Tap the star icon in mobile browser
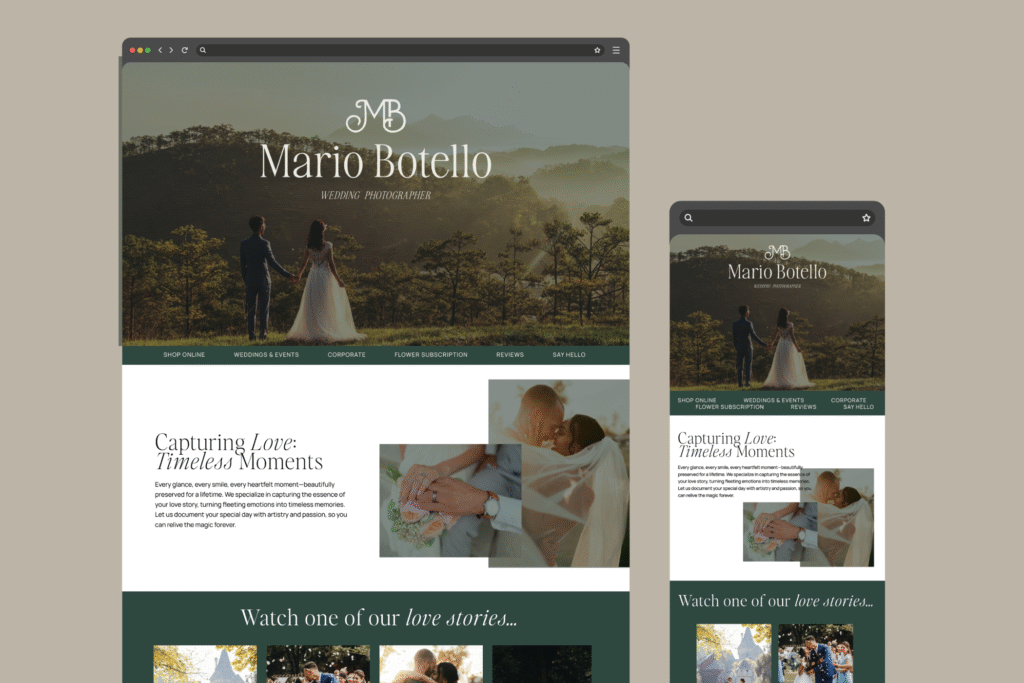 [x=866, y=218]
